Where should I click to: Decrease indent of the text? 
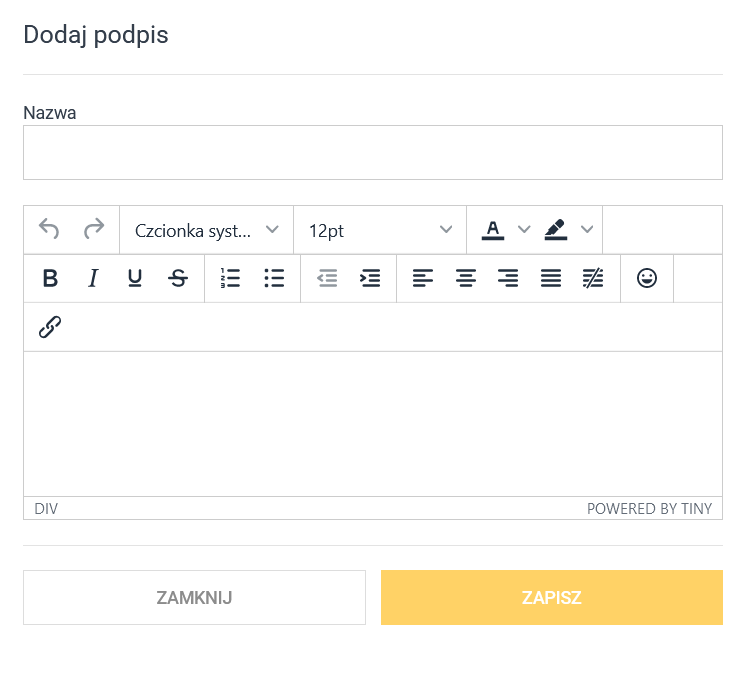(x=327, y=279)
